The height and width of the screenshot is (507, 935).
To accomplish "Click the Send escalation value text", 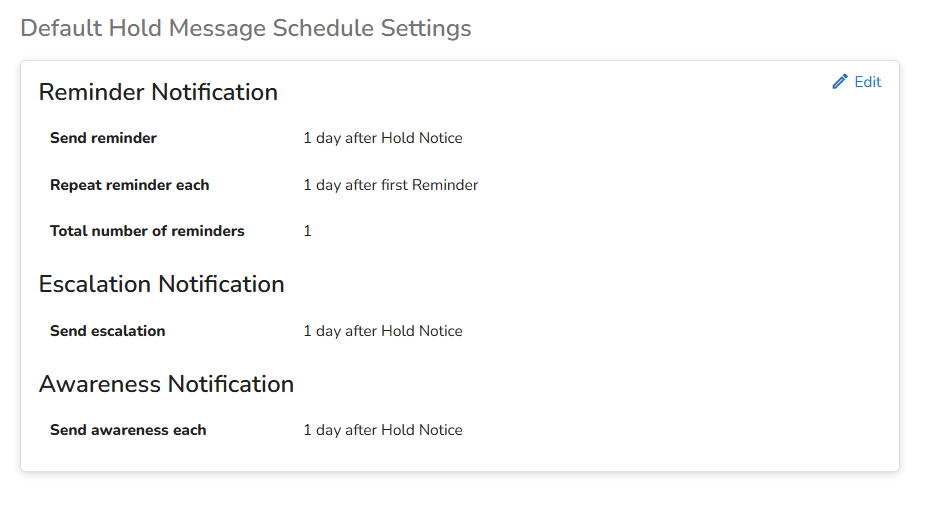I will (x=382, y=331).
